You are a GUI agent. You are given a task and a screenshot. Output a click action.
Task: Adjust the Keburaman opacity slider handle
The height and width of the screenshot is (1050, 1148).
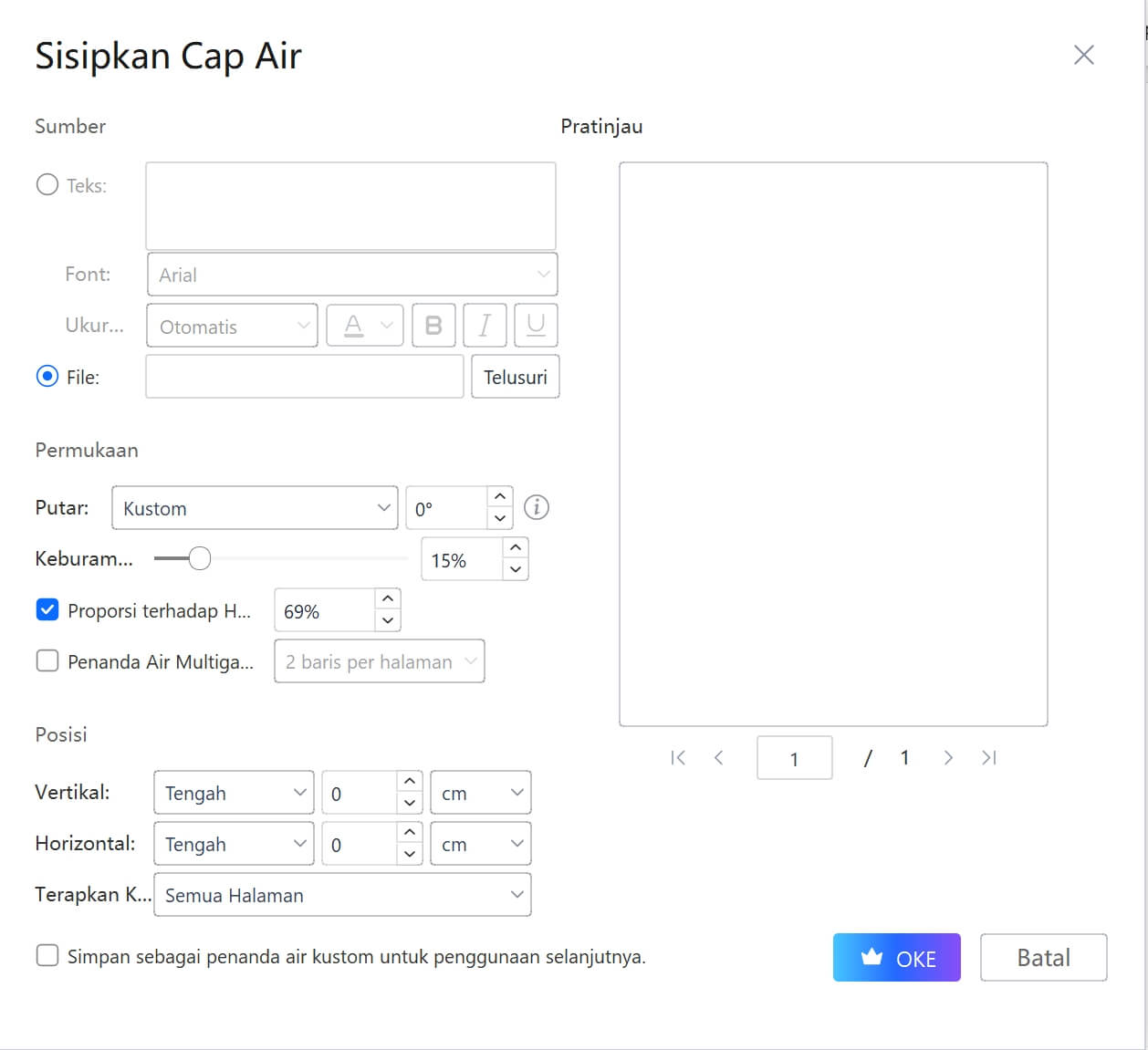200,557
